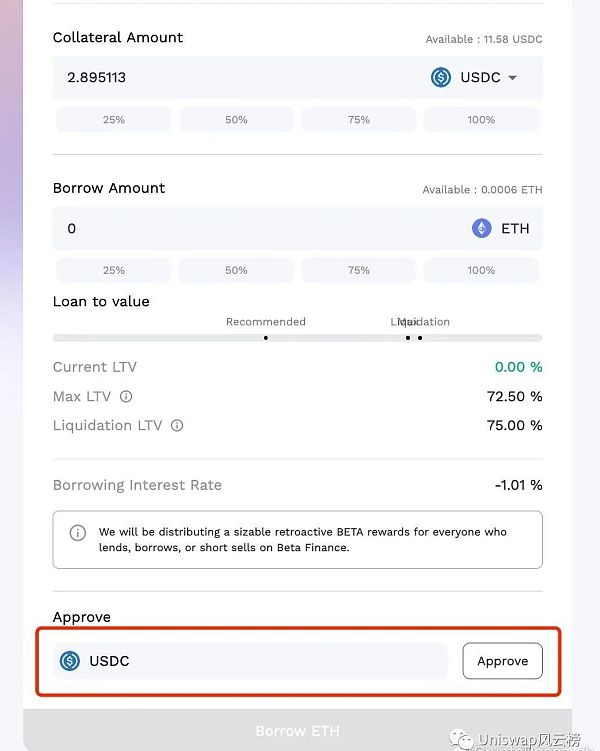Click the info icon in BETA rewards notice
This screenshot has width=600, height=751.
point(77,533)
